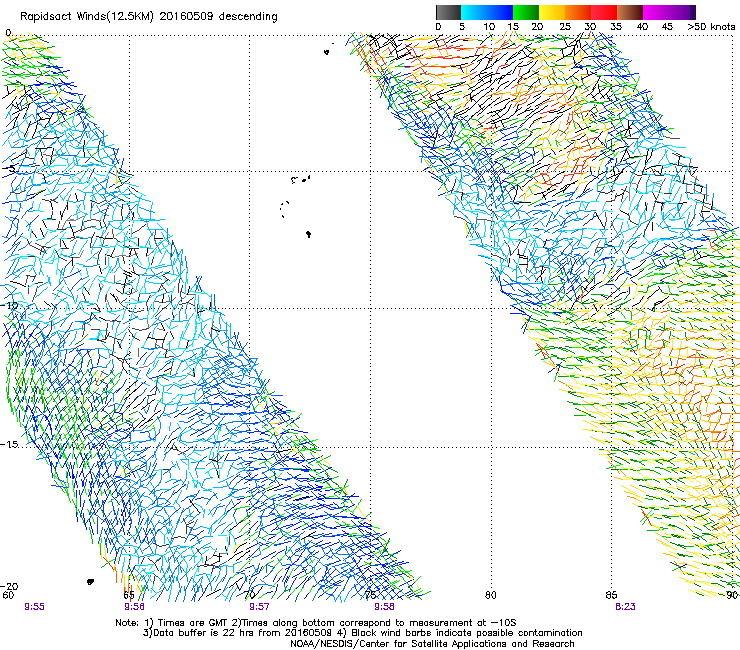Click the '8:23' pass time label
Viewport: 740px width, 650px height.
point(625,607)
